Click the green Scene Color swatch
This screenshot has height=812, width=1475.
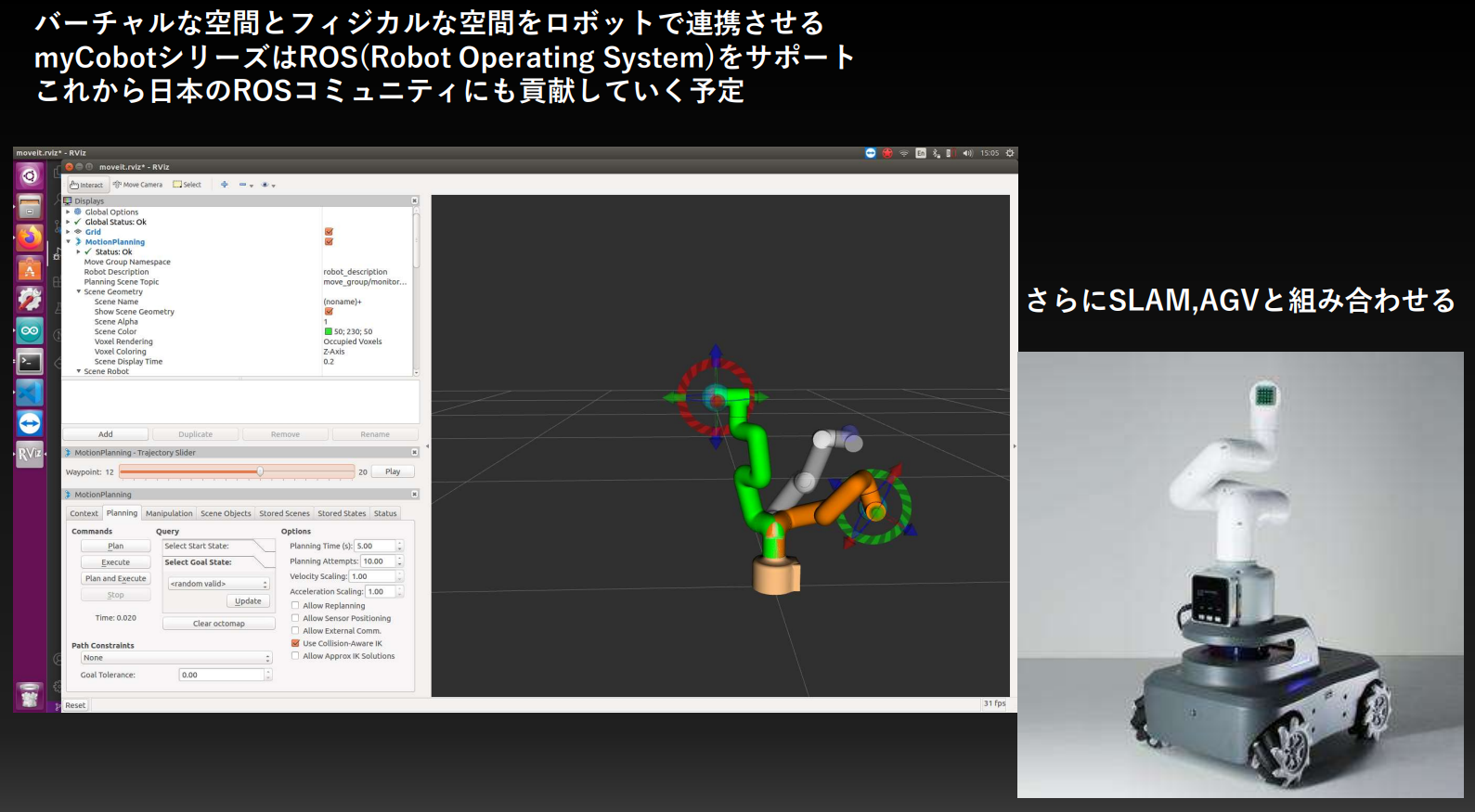pyautogui.click(x=328, y=331)
